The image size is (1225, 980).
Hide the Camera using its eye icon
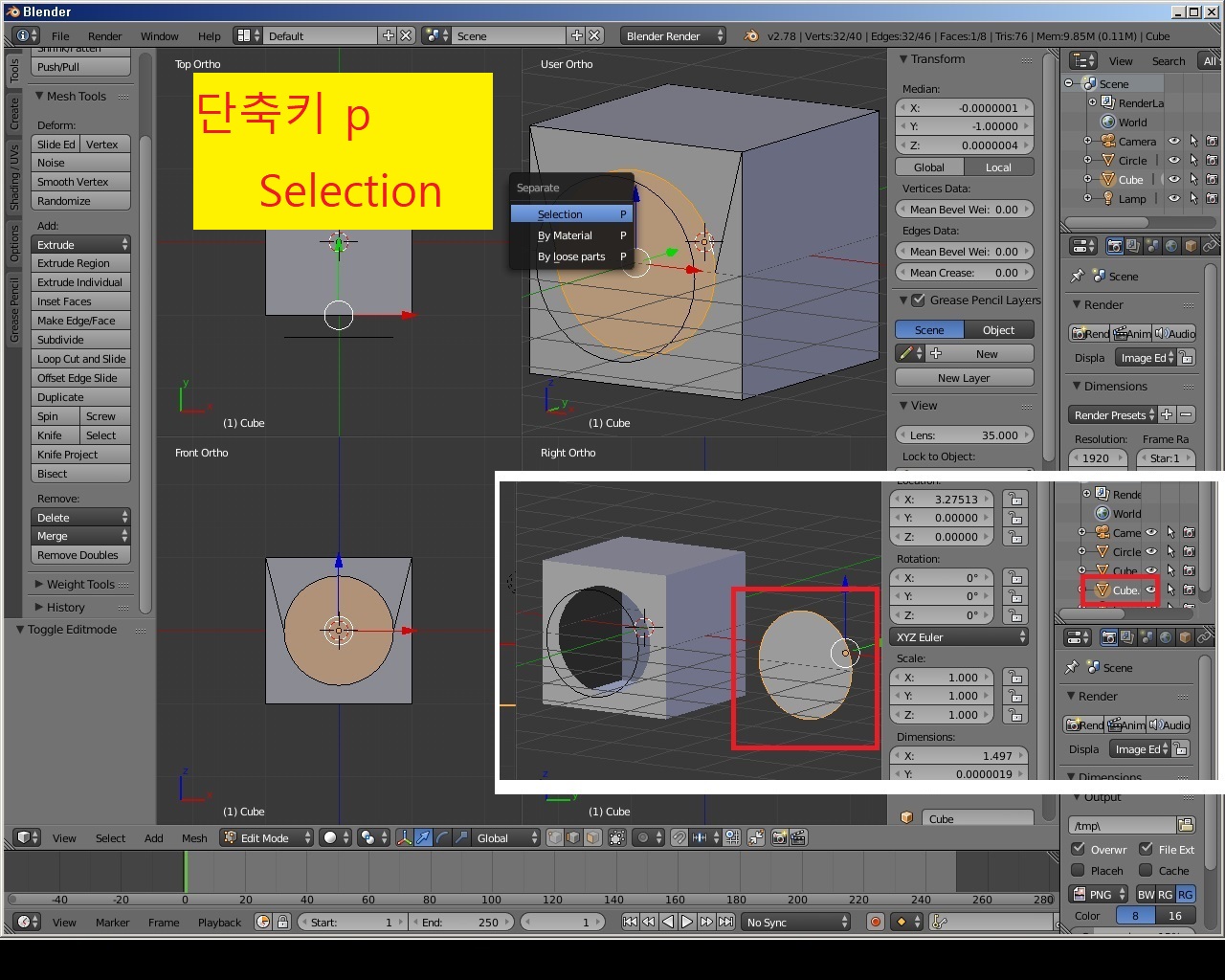(1174, 141)
